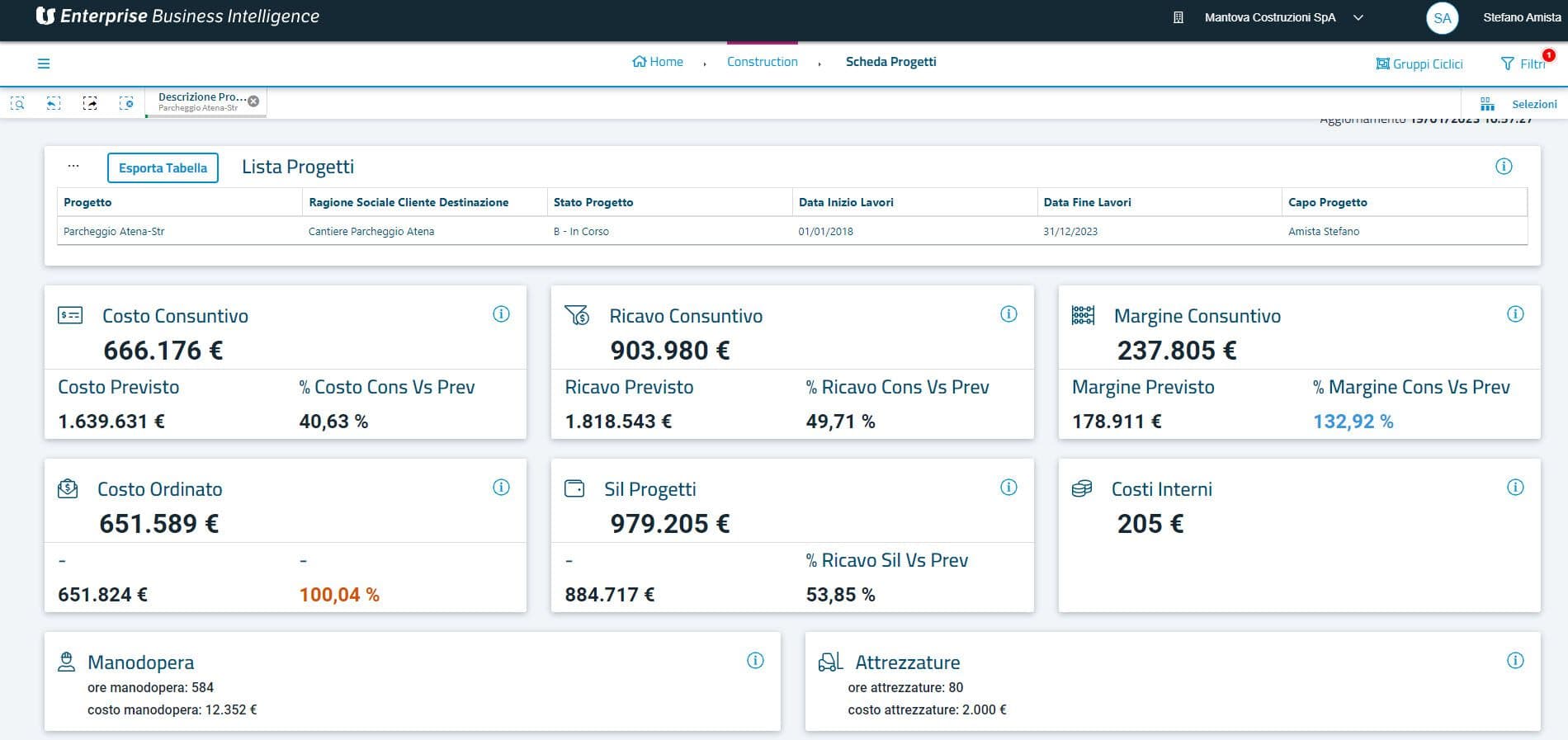Screen dimensions: 1568x740
Task: Show info for Costi Interni card
Action: click(x=1515, y=488)
